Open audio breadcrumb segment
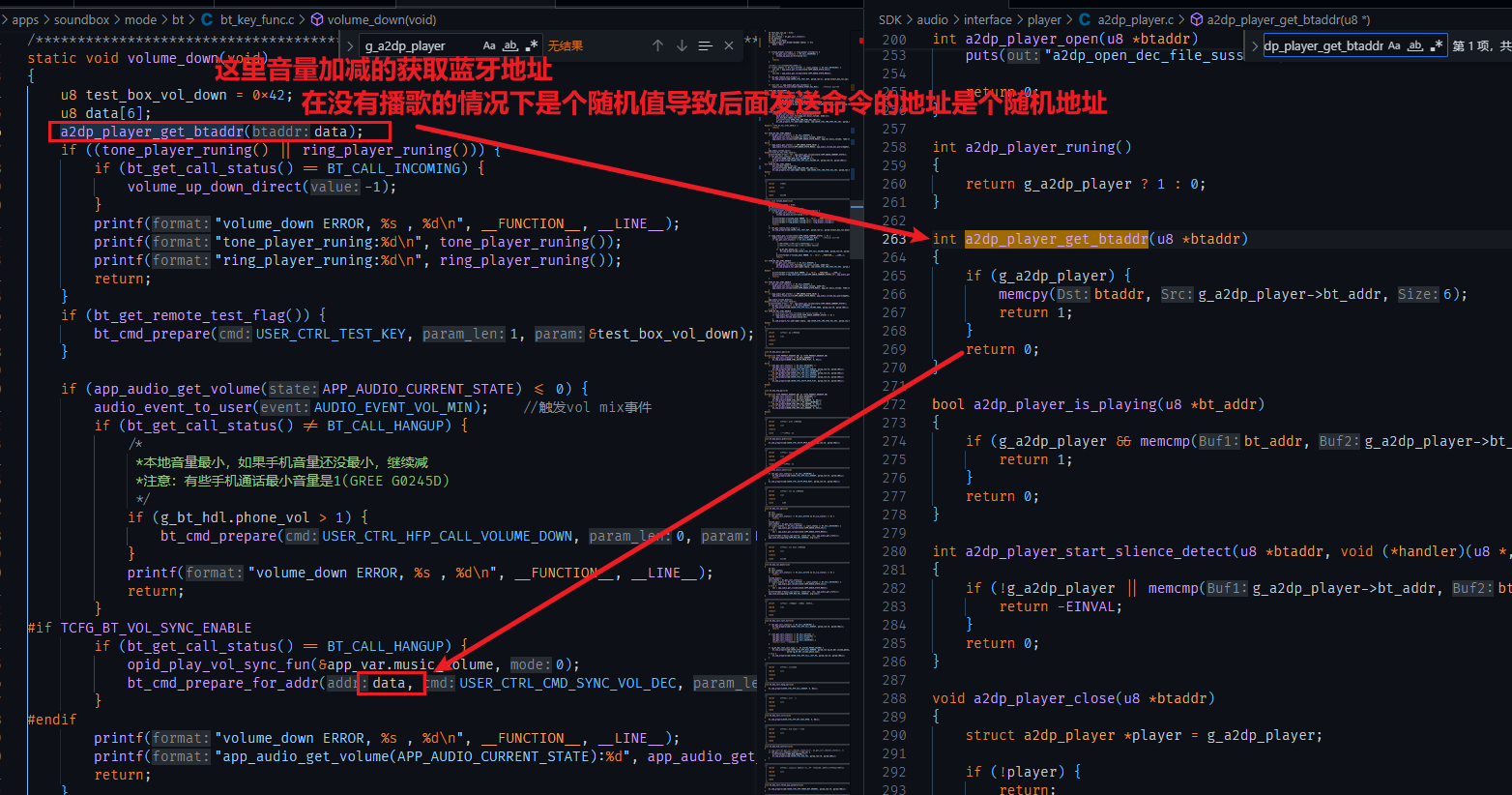 [932, 19]
